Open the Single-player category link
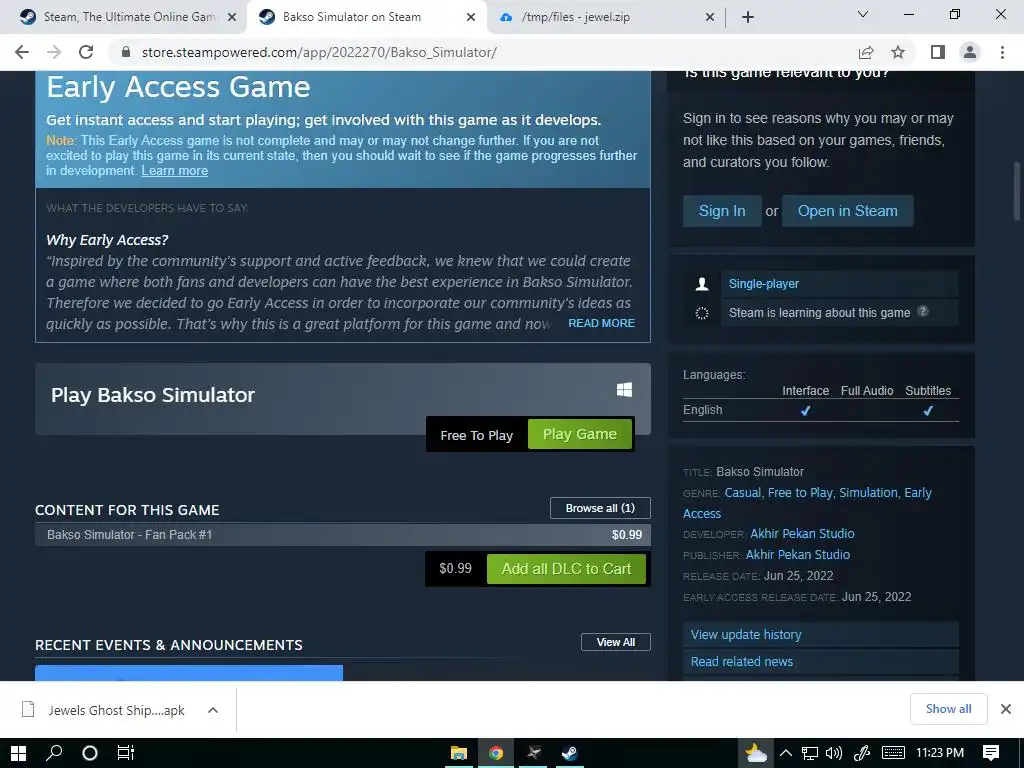 pos(763,283)
